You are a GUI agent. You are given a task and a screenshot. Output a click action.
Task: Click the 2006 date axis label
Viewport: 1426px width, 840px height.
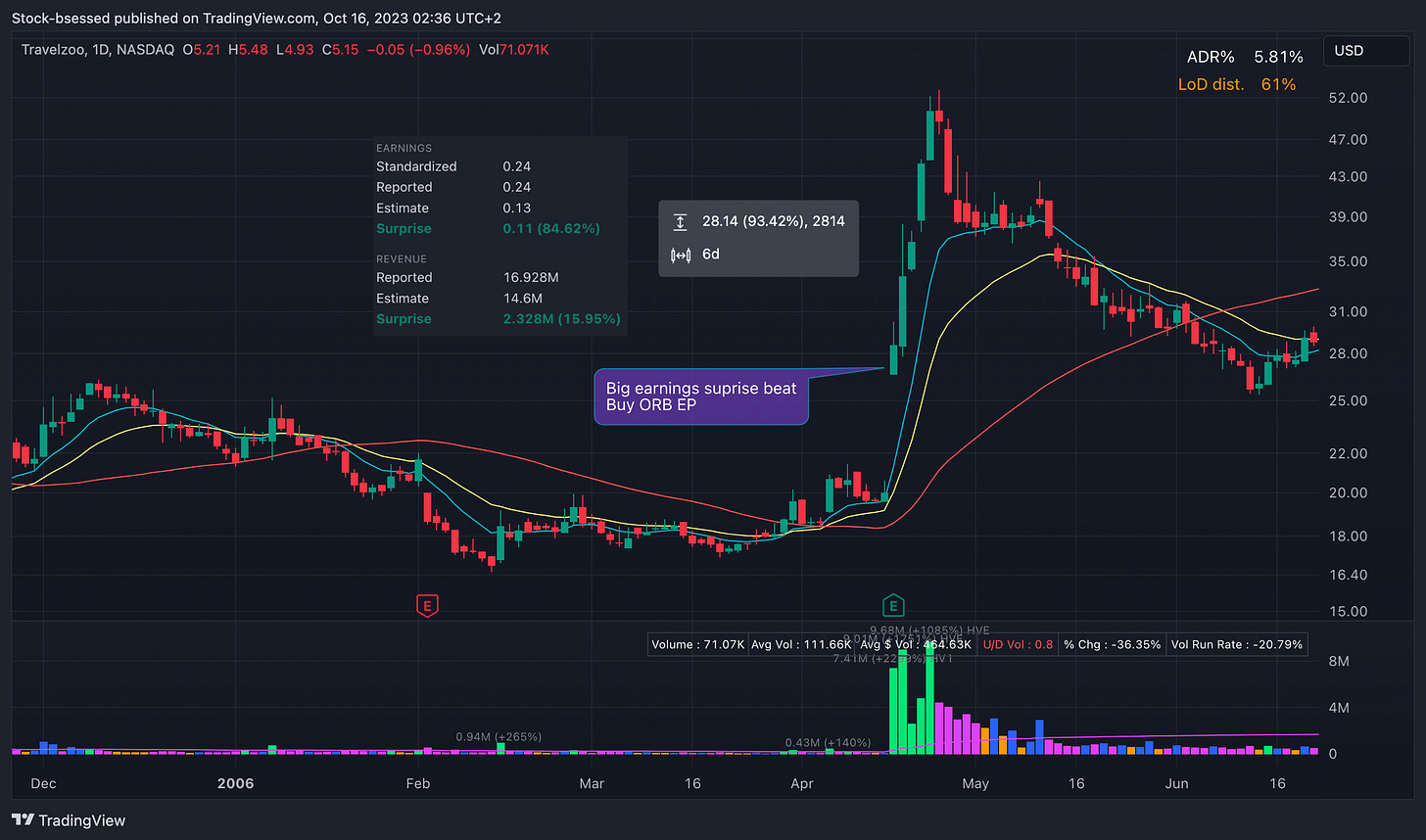[x=236, y=783]
